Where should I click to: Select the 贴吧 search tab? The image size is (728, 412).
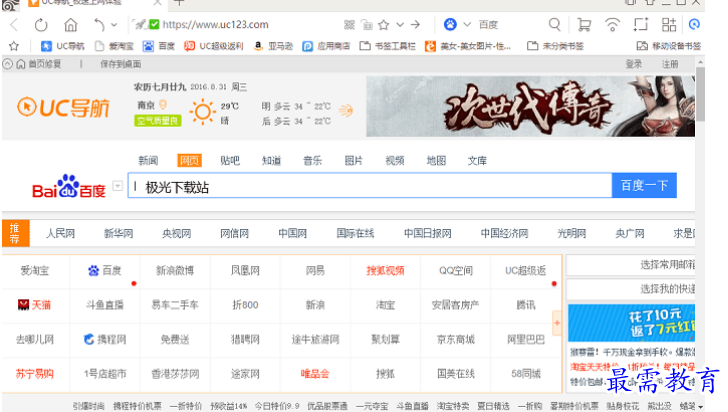230,161
